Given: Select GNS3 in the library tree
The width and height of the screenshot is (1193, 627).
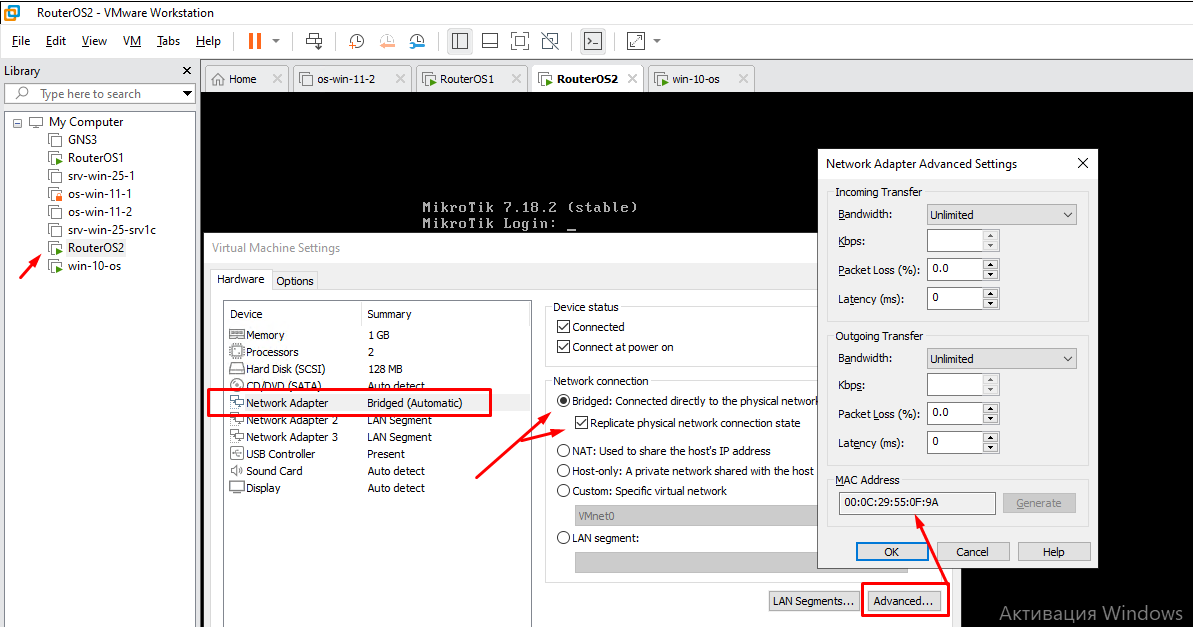Looking at the screenshot, I should pyautogui.click(x=82, y=140).
